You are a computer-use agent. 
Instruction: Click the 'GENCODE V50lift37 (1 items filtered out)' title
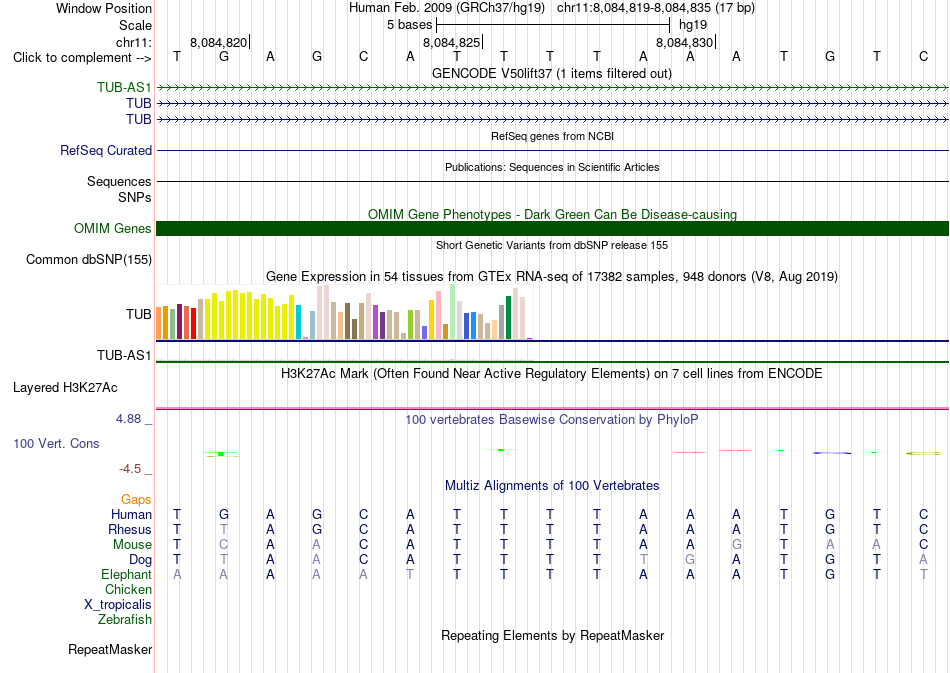coord(552,73)
